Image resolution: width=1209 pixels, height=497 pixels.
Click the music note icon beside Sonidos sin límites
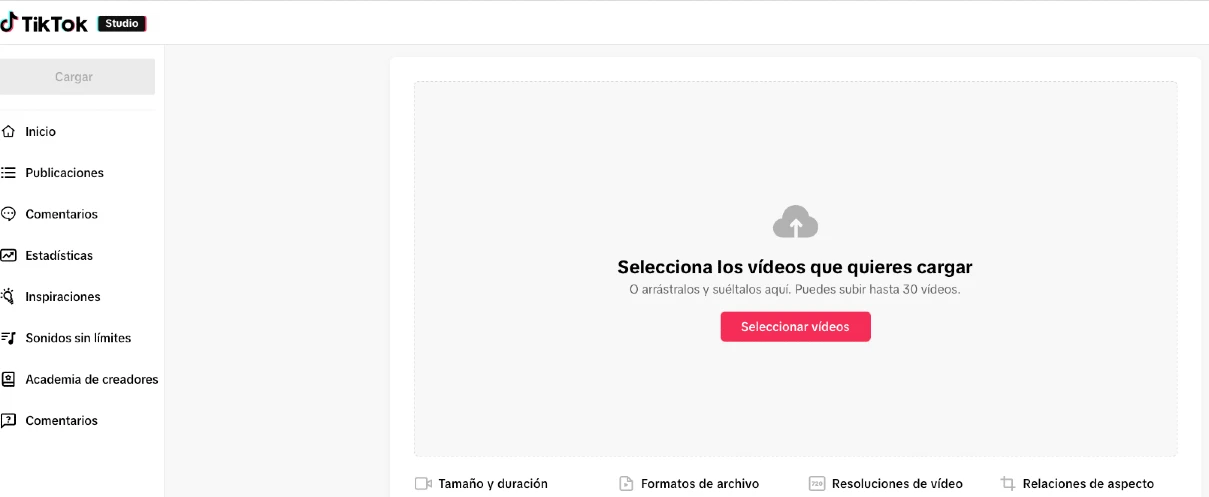point(8,338)
